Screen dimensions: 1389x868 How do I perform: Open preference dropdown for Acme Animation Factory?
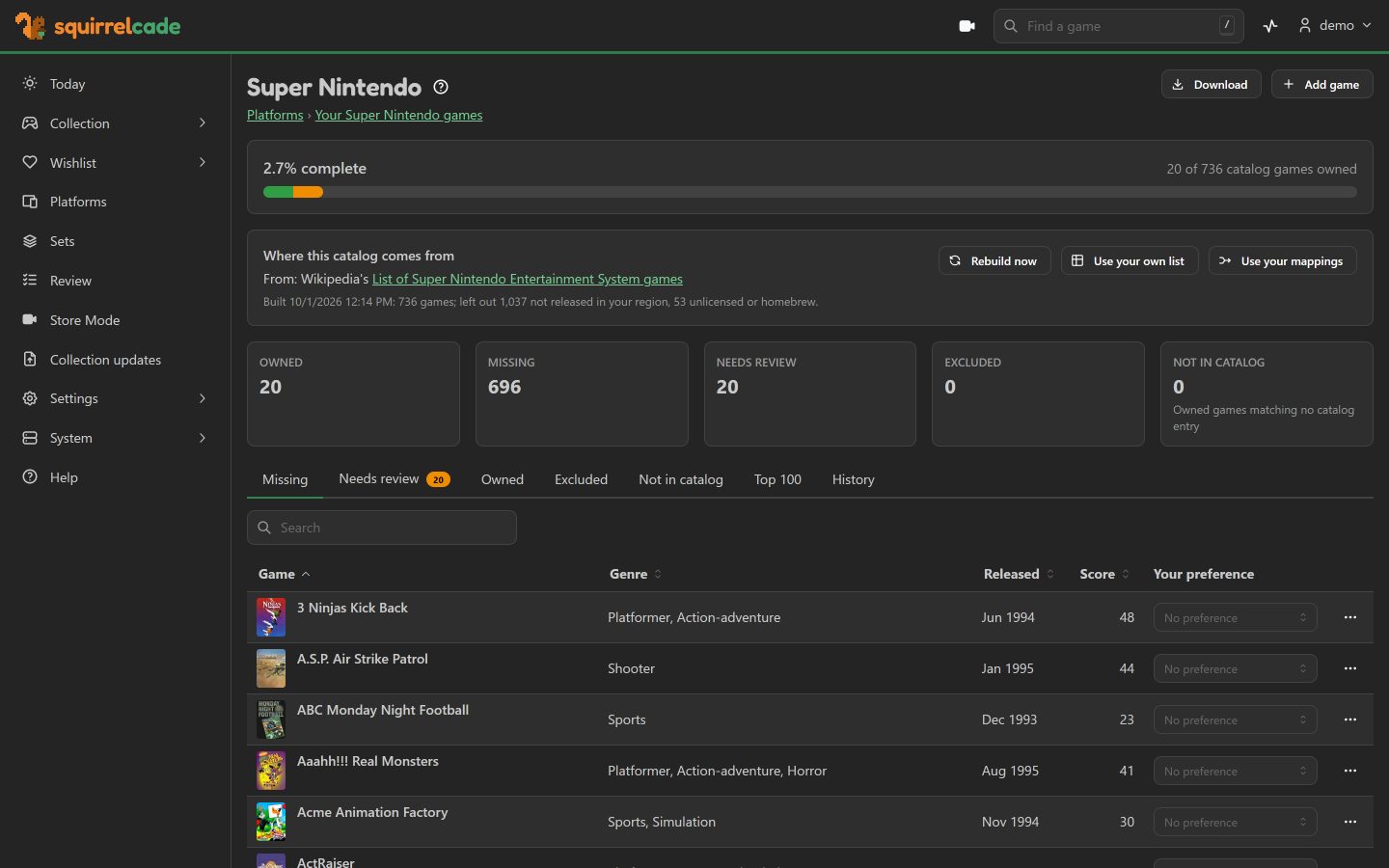pos(1236,822)
